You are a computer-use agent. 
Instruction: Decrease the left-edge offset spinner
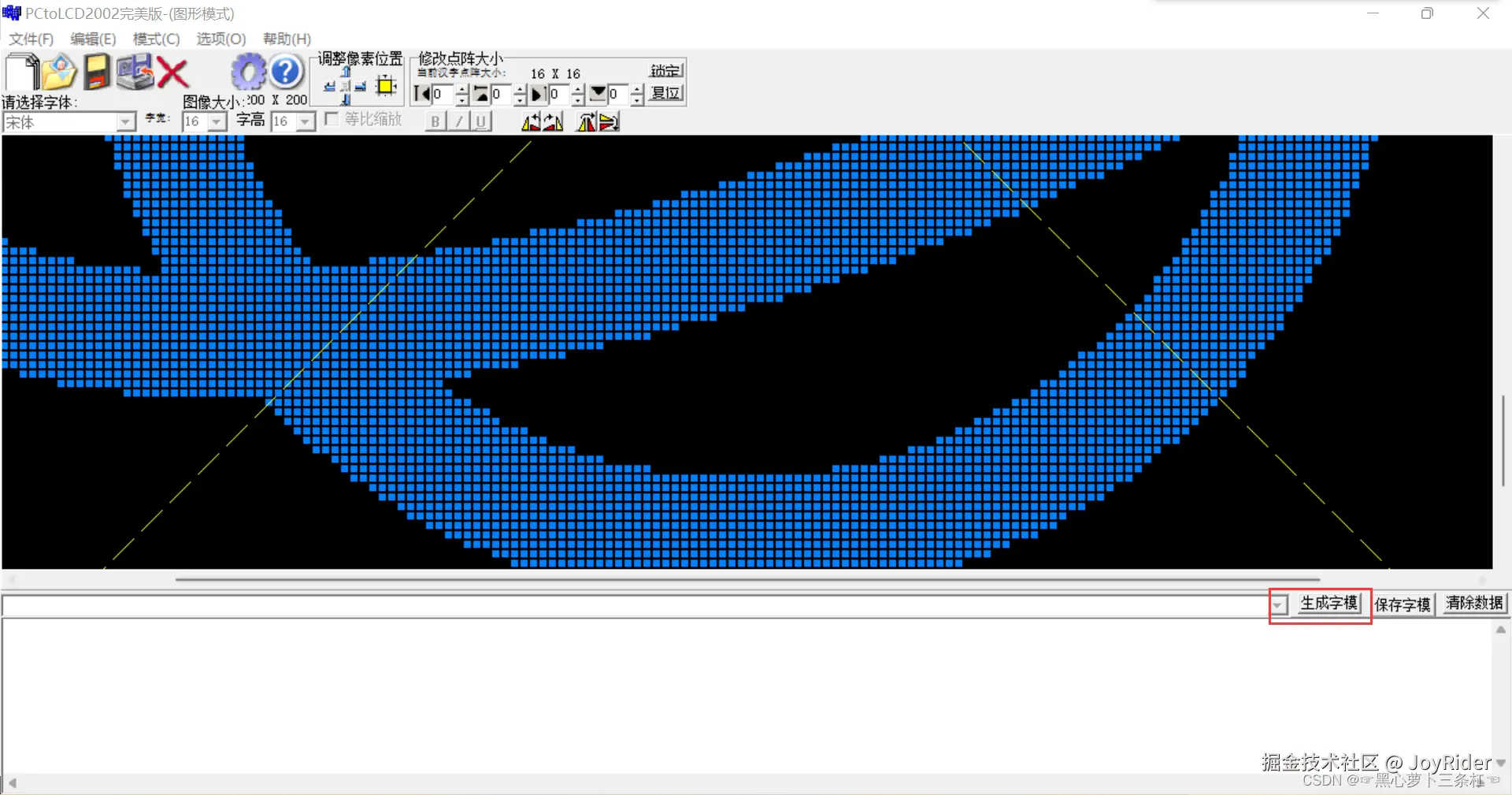pyautogui.click(x=462, y=100)
